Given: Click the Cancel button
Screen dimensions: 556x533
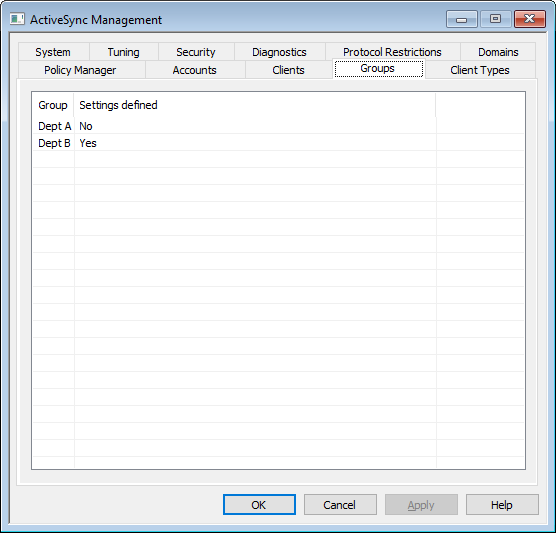Looking at the screenshot, I should [340, 504].
